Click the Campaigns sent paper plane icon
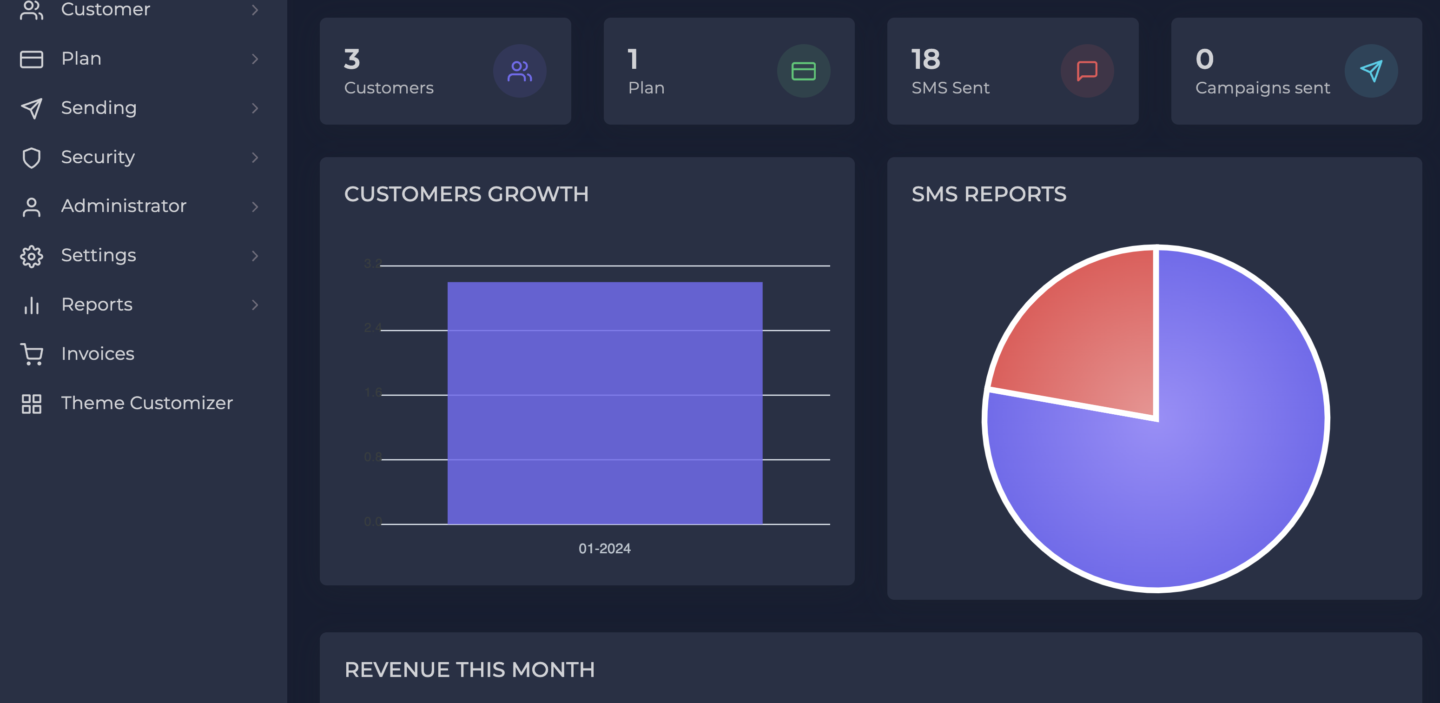 1371,71
